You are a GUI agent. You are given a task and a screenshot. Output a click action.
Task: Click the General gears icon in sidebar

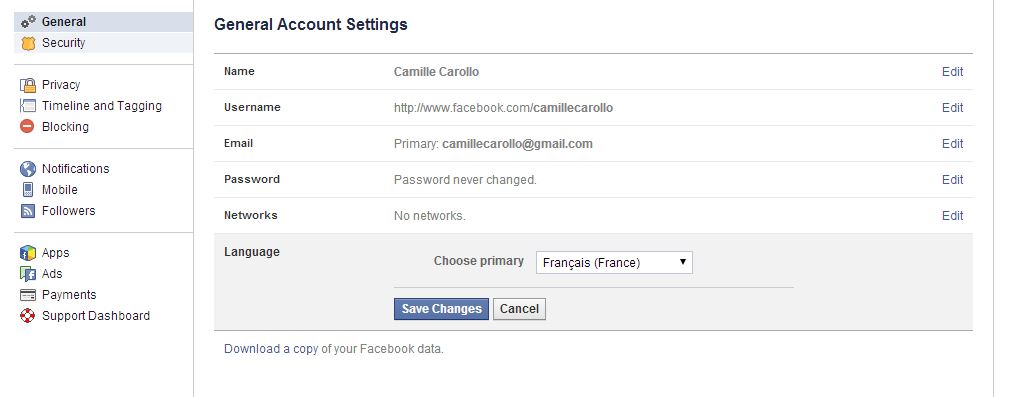(x=28, y=22)
